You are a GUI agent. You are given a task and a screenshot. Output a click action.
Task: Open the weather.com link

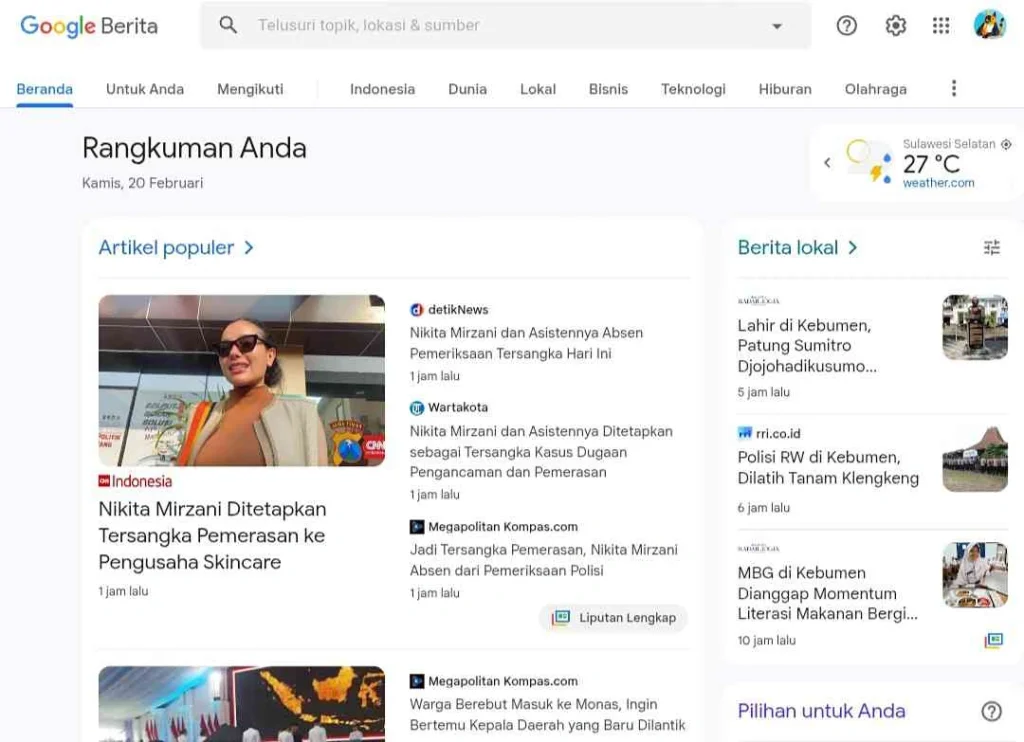[938, 184]
